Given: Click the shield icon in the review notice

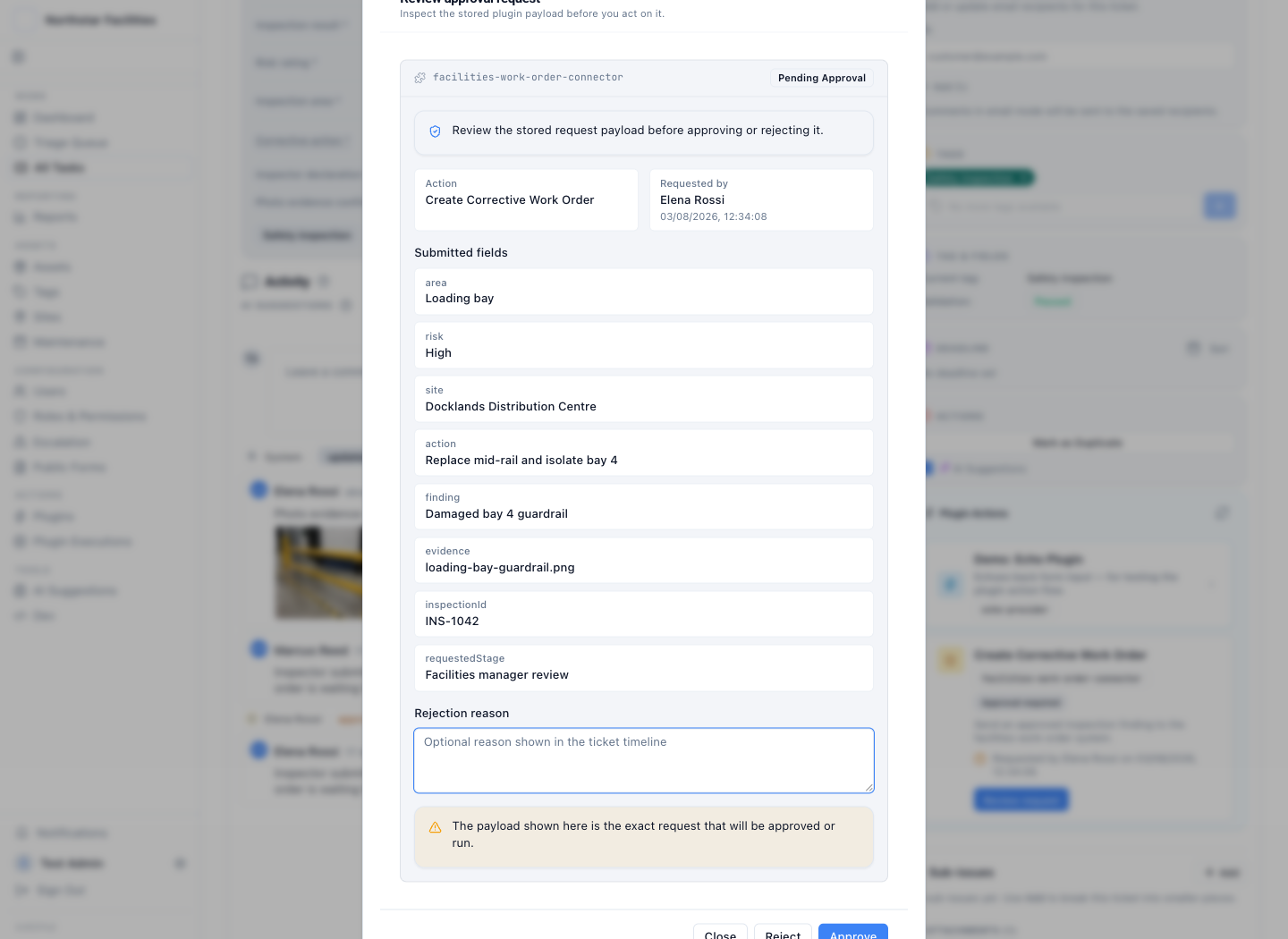Looking at the screenshot, I should pos(436,131).
